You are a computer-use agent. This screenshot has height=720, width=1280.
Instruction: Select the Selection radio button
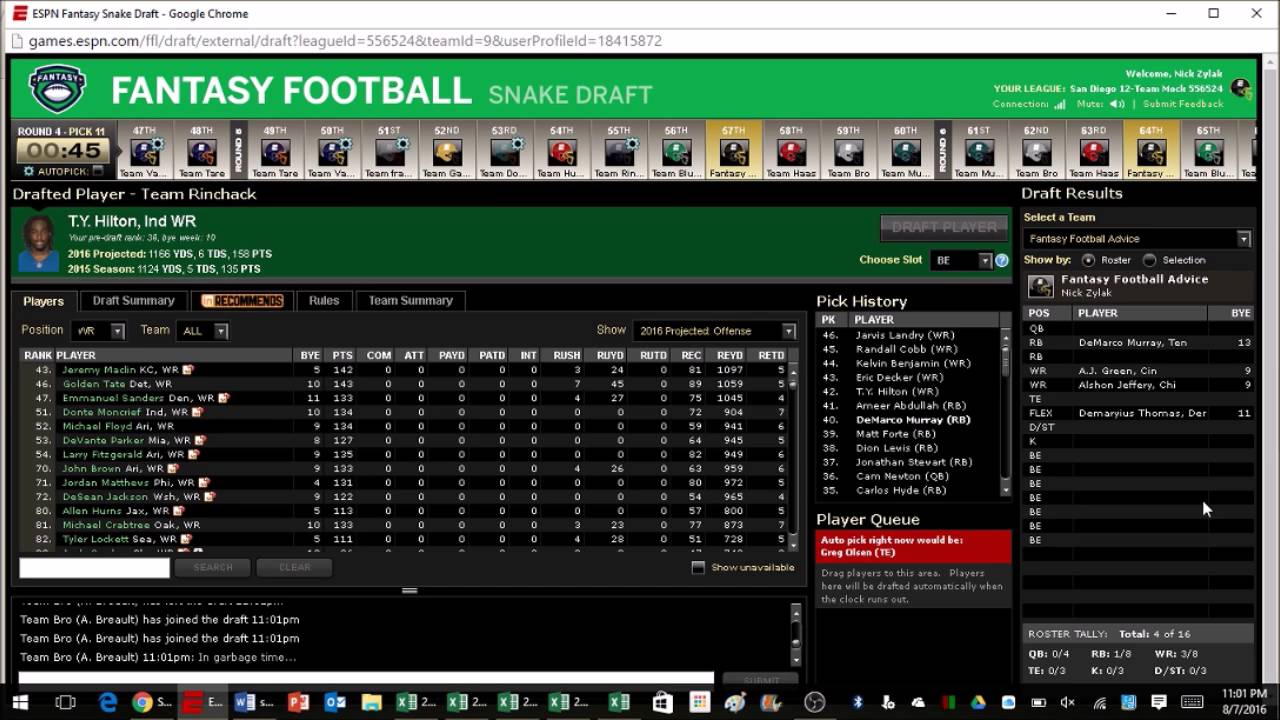[x=1149, y=260]
